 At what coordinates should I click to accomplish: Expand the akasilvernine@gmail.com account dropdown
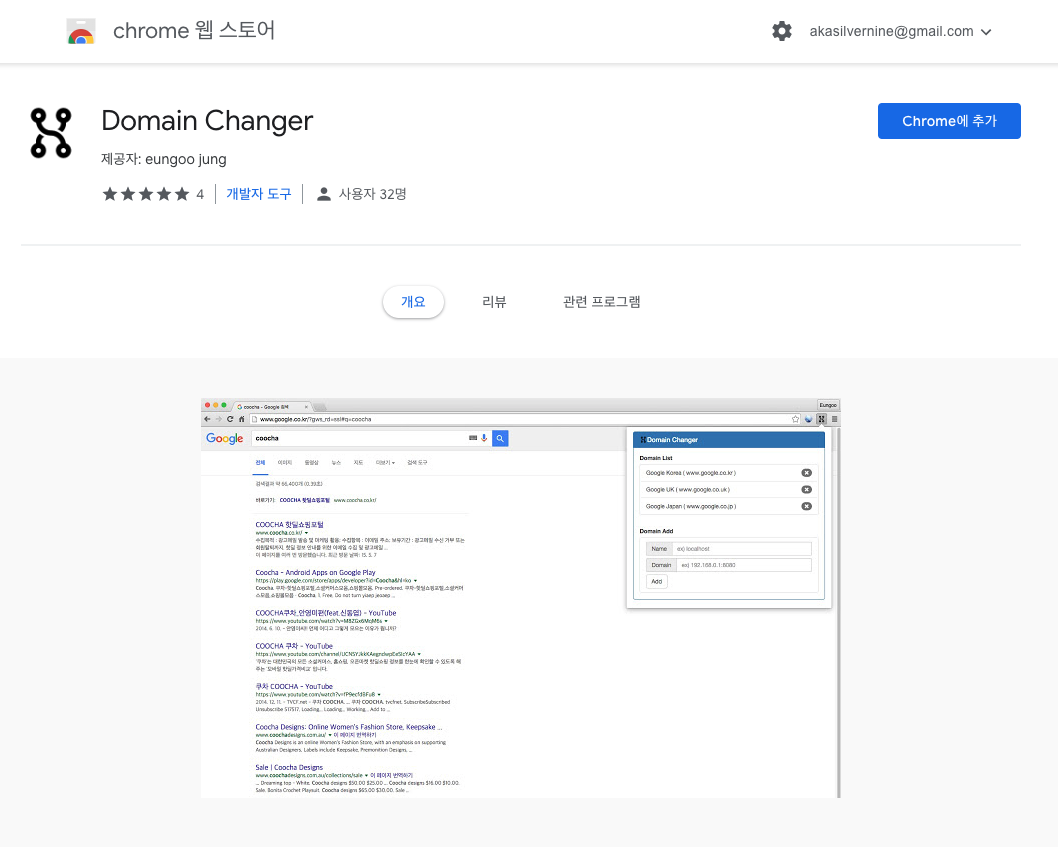pos(900,31)
